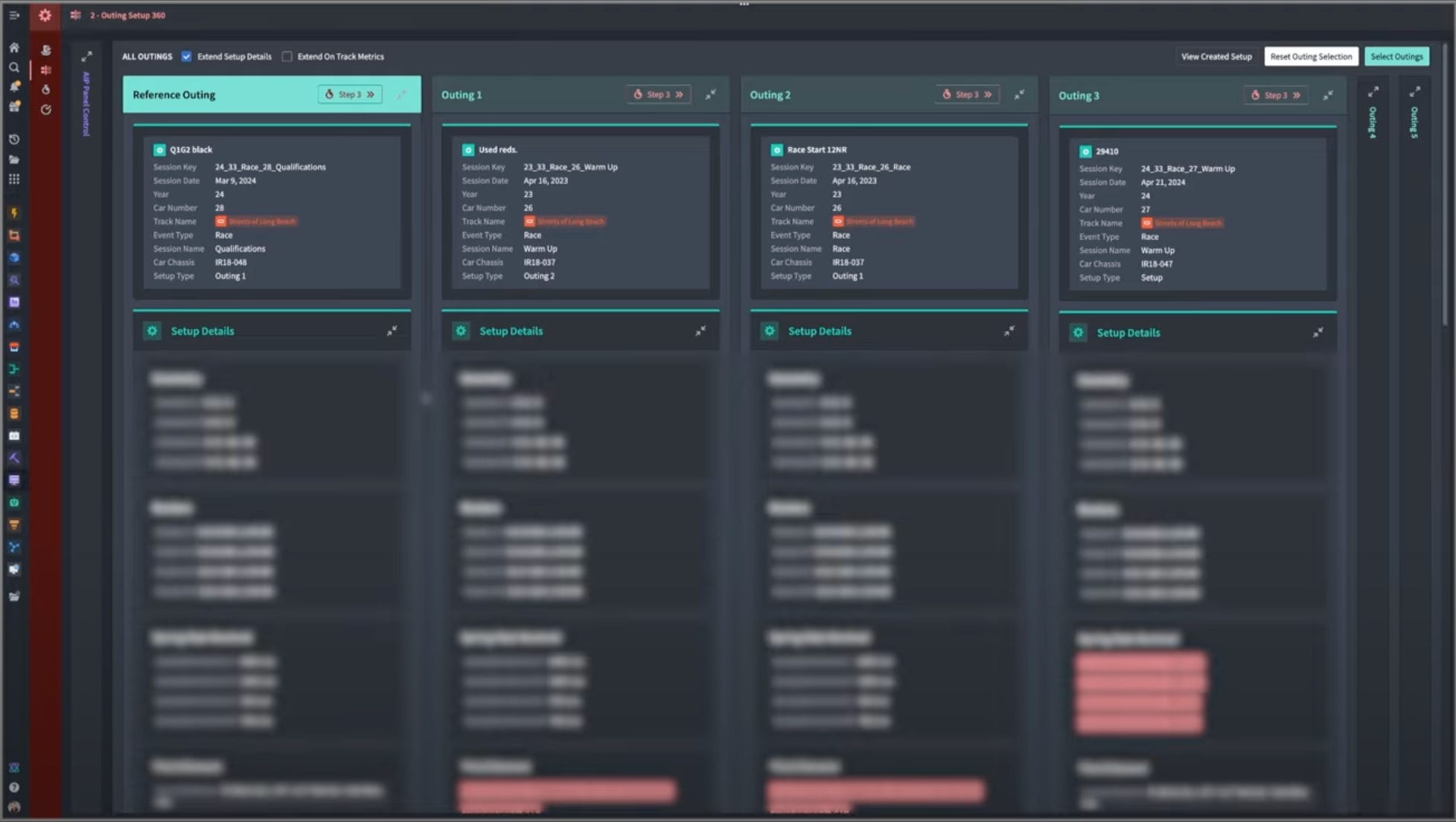Collapse the Outing 1 Setup Details panel

pyautogui.click(x=700, y=331)
